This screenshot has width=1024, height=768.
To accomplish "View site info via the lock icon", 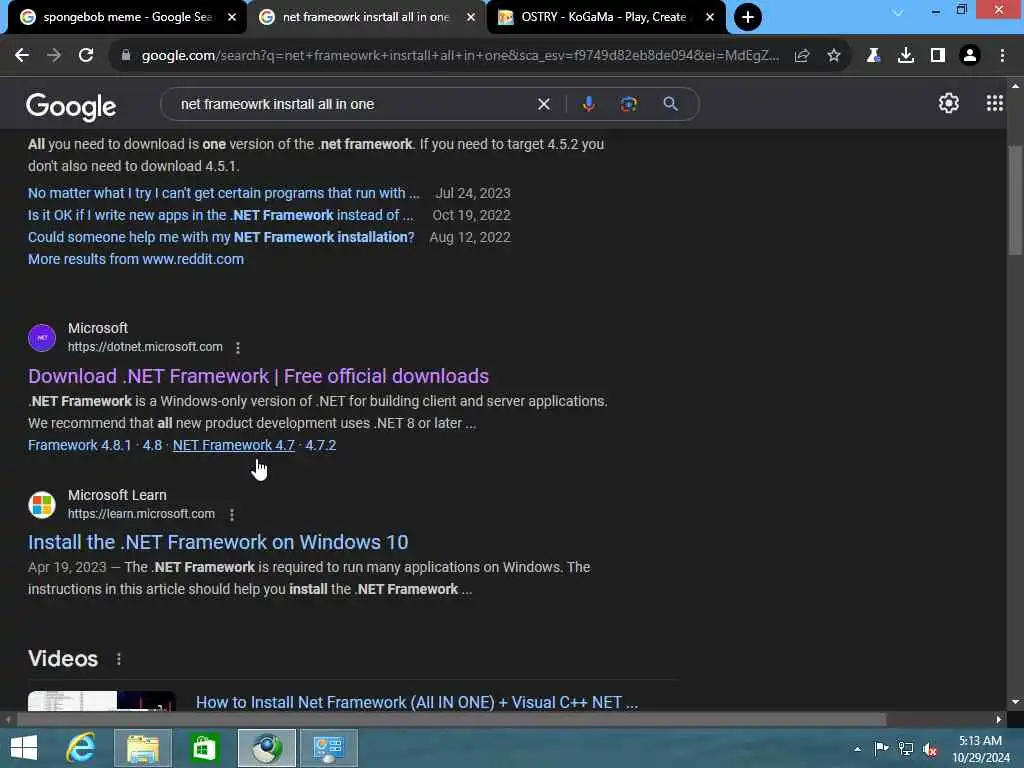I will (x=126, y=56).
